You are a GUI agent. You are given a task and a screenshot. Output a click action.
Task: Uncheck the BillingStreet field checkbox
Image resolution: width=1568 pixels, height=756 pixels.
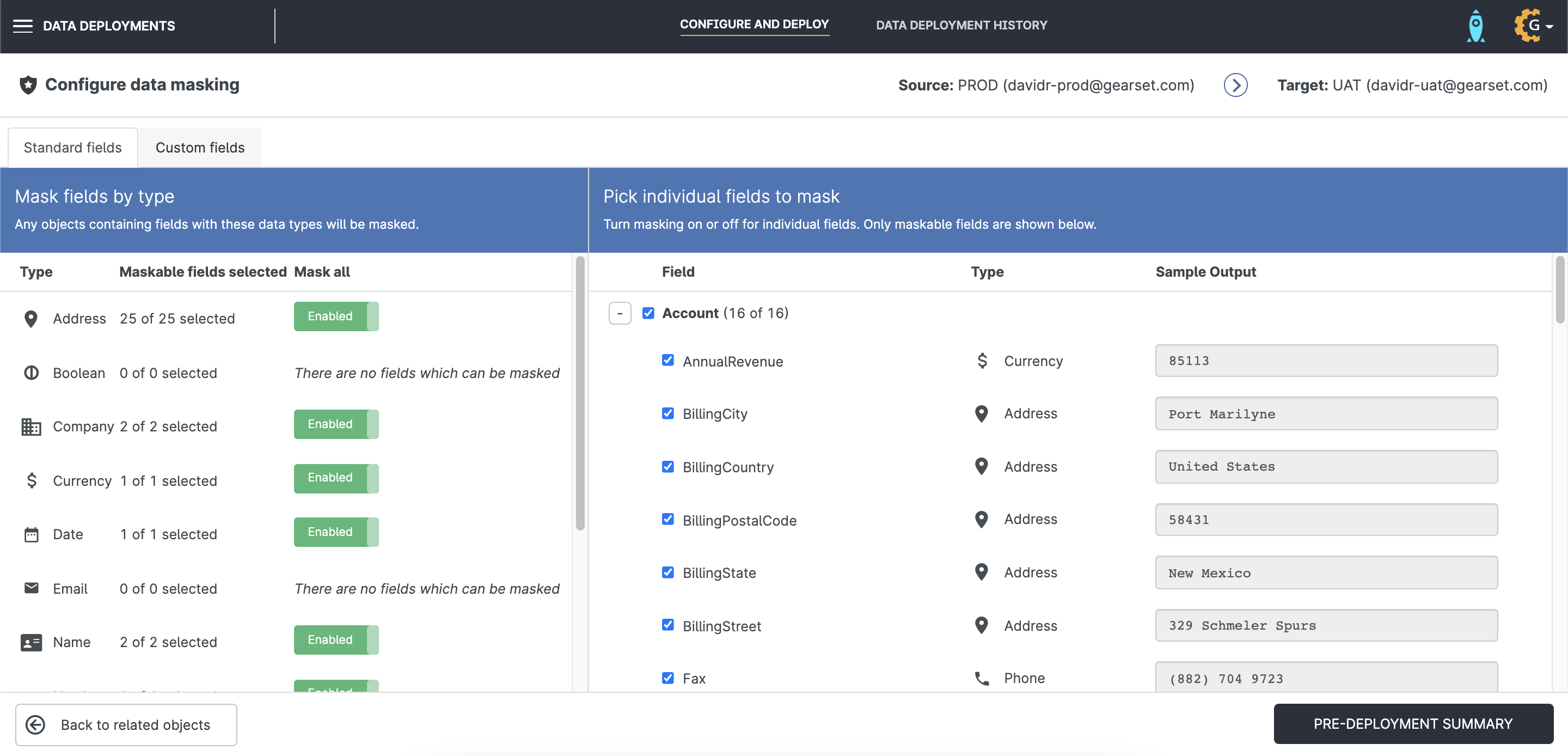(x=667, y=624)
